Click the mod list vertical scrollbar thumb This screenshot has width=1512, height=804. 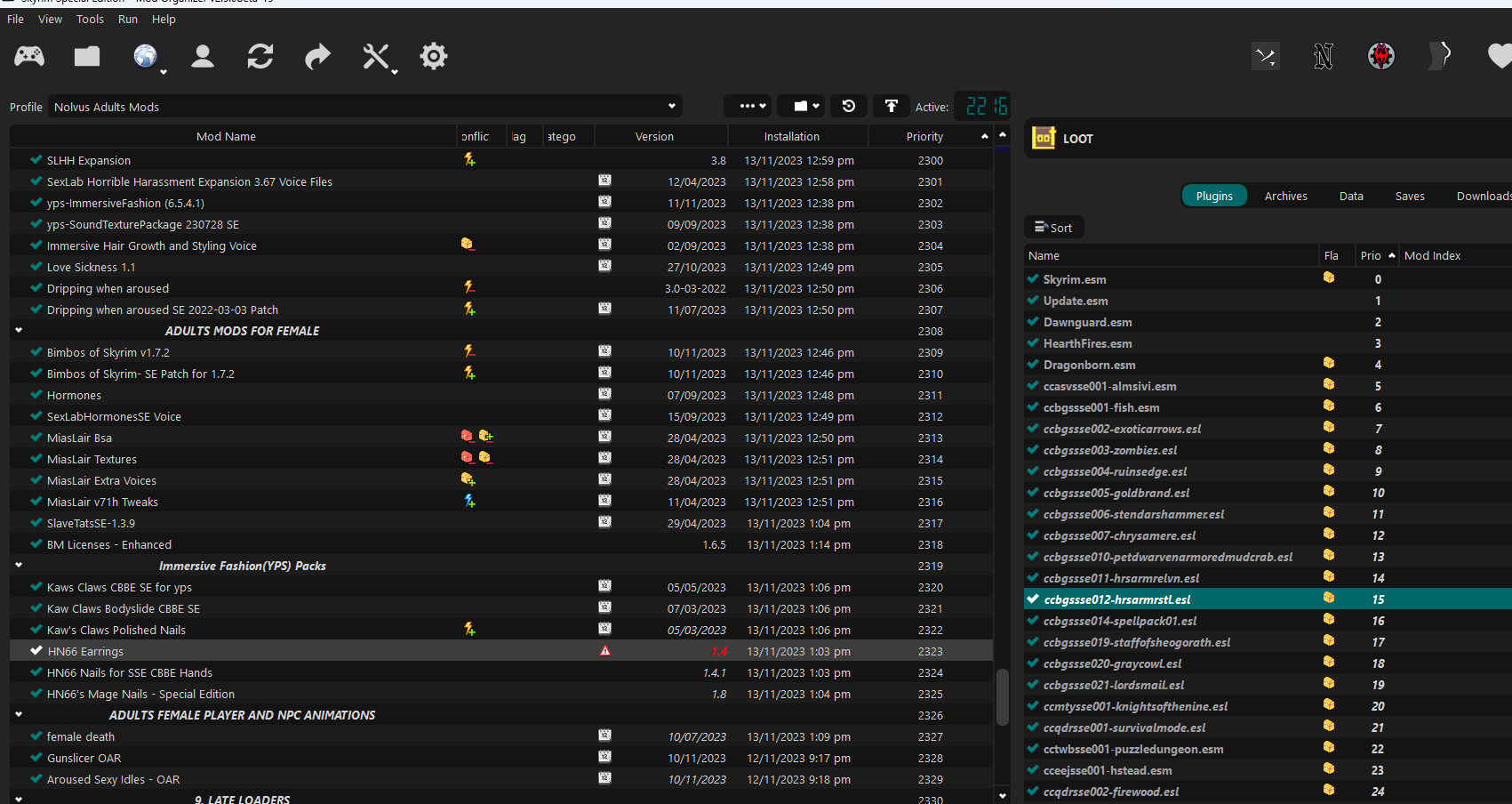1003,697
